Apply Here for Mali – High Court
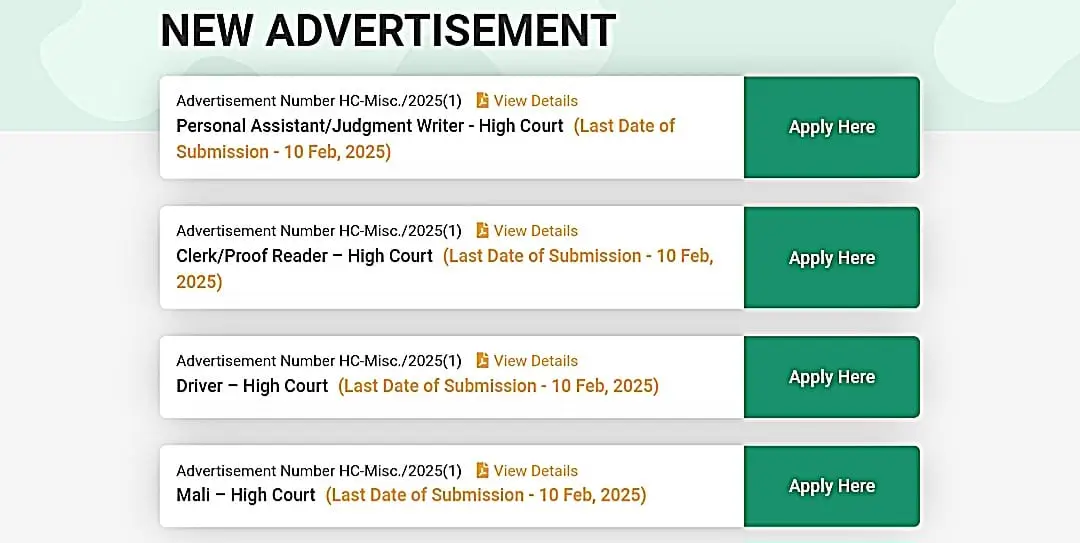The image size is (1080, 543). (x=831, y=486)
